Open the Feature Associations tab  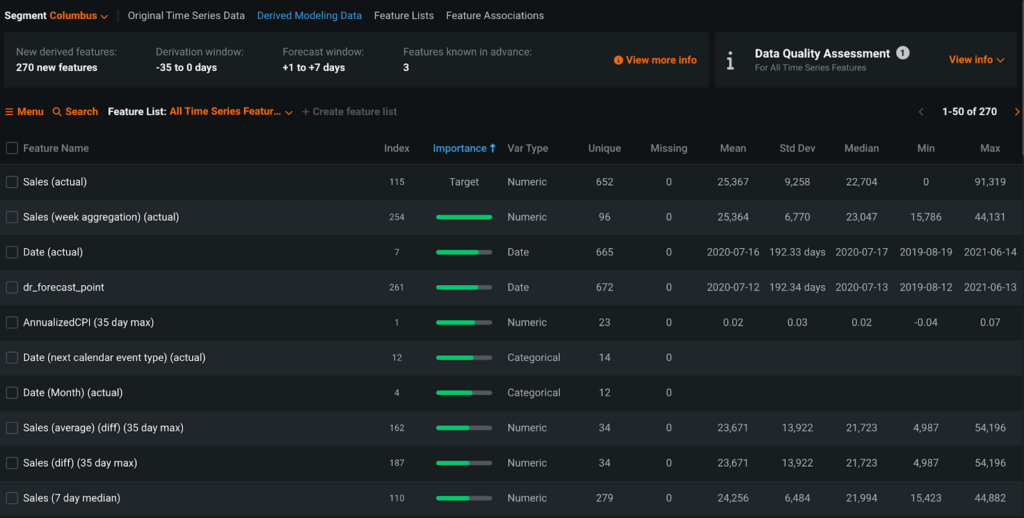tap(495, 16)
